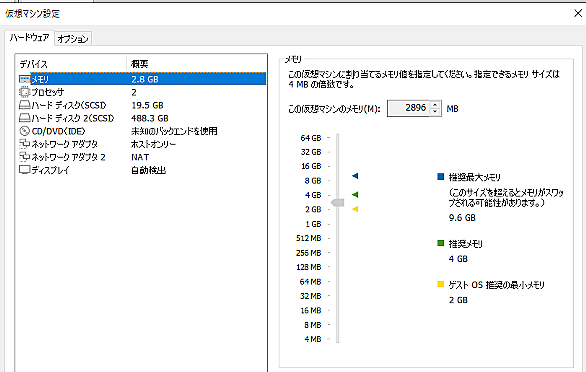Screen dimensions: 586x372
Task: Select the メモリ row label
Action: click(40, 79)
